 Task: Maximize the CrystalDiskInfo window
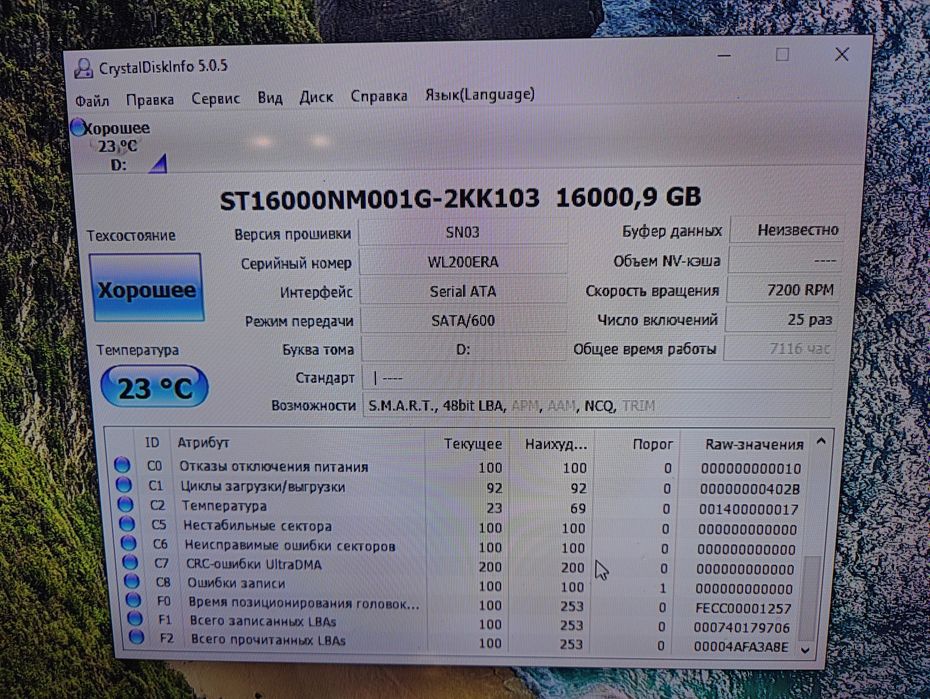click(782, 55)
